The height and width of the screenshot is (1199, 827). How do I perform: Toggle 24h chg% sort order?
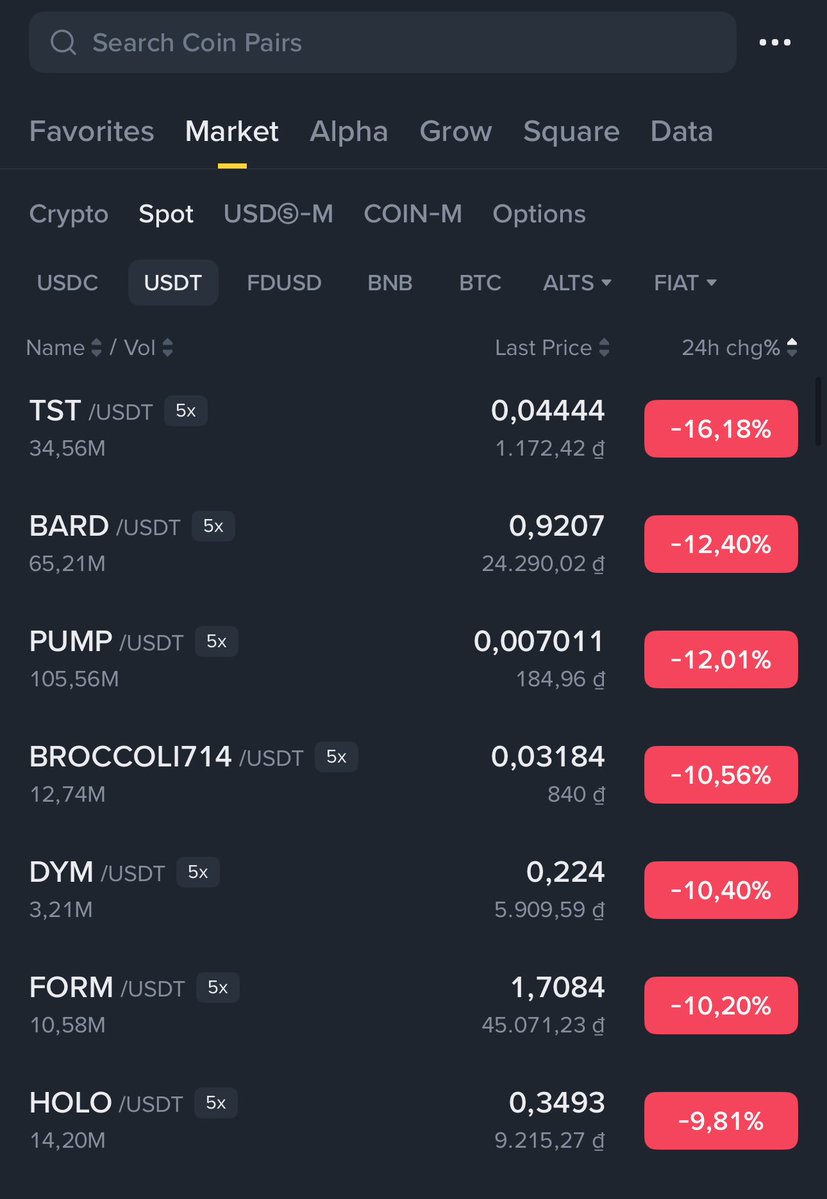[x=792, y=348]
